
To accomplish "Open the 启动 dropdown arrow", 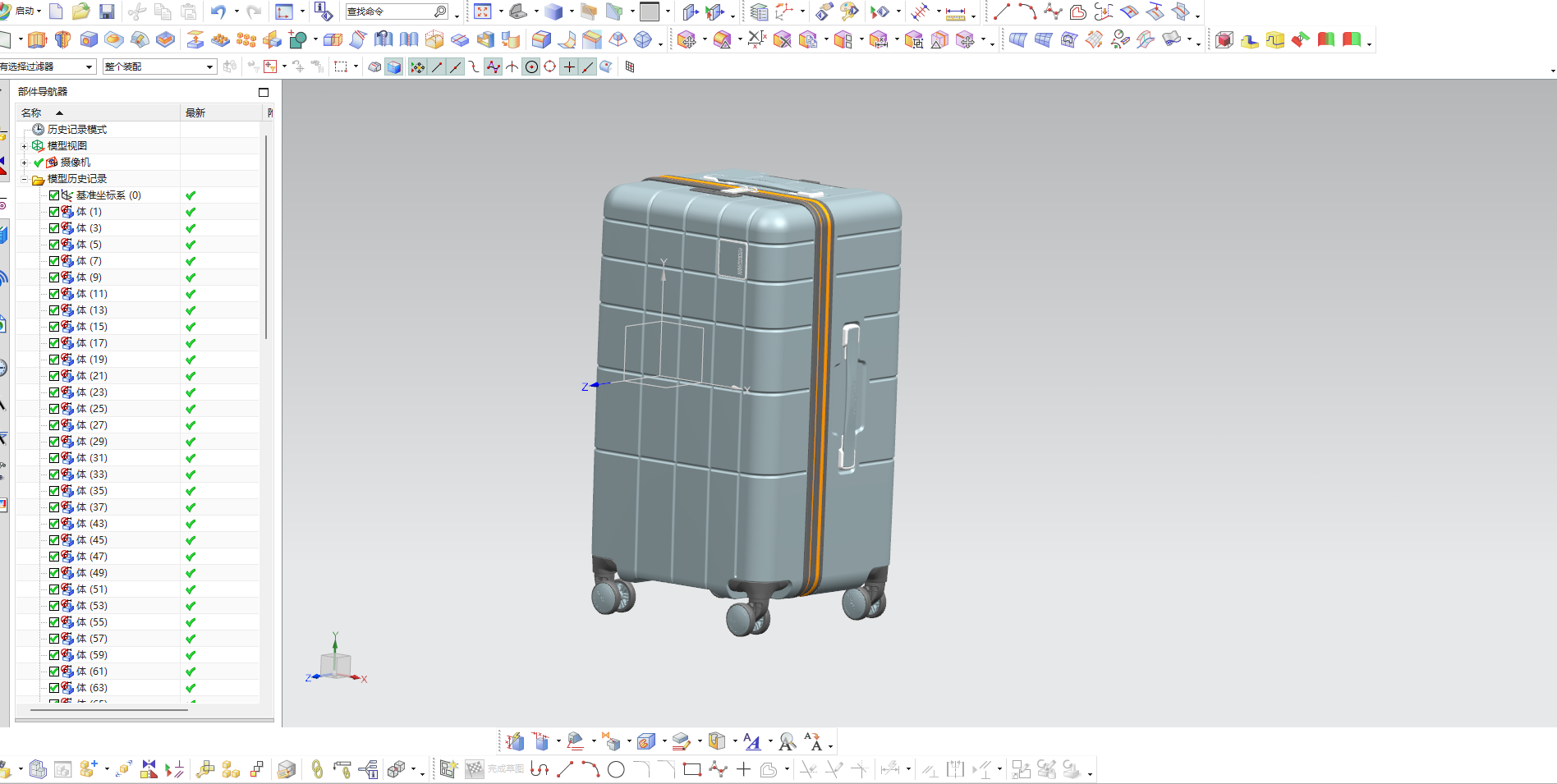I will click(39, 11).
